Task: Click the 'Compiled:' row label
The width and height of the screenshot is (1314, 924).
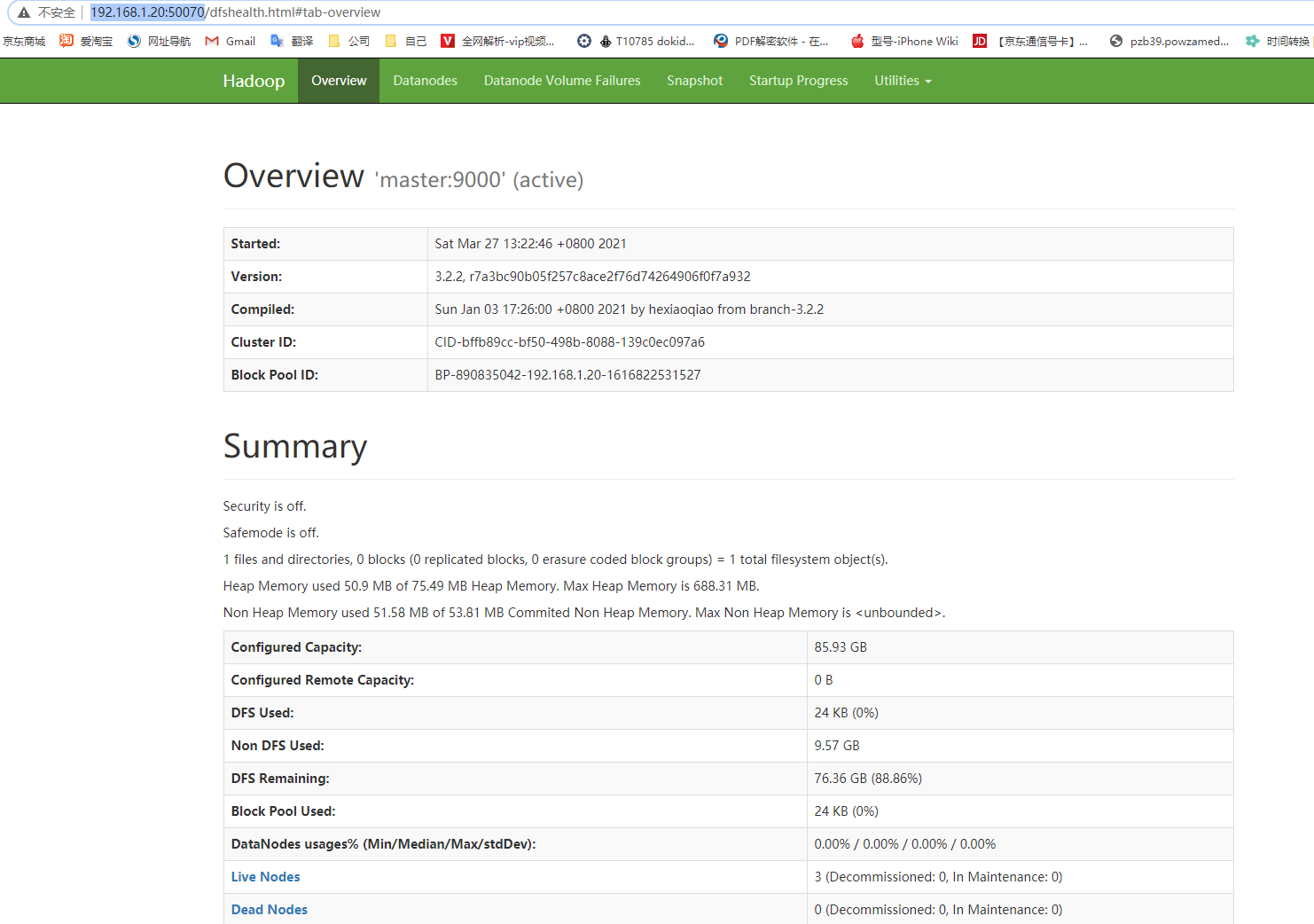Action: [262, 309]
